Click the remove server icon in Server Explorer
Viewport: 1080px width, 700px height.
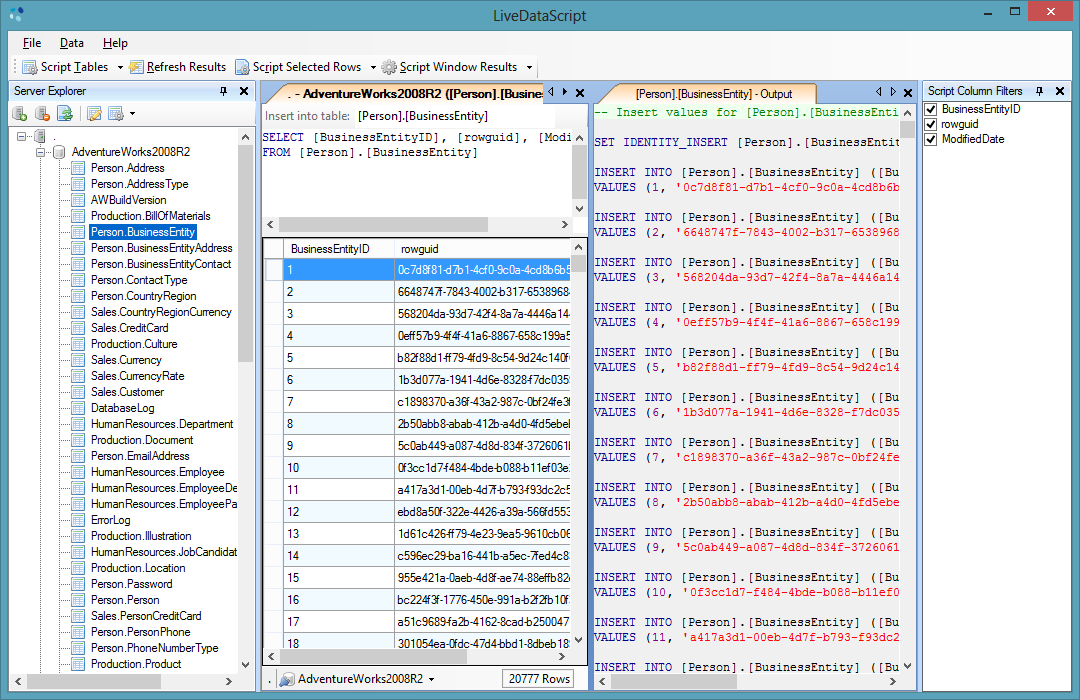pos(42,114)
